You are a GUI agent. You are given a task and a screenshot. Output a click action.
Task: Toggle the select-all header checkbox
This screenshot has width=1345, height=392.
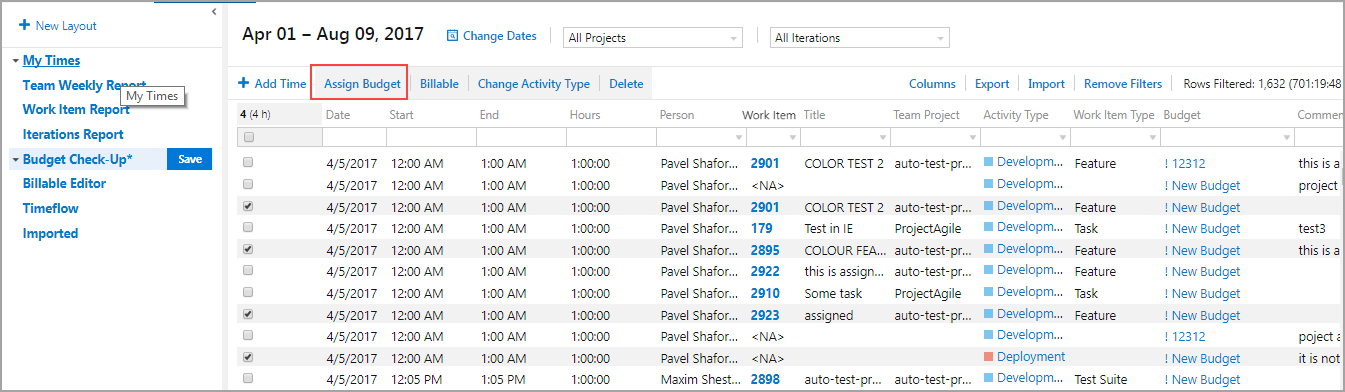(249, 137)
